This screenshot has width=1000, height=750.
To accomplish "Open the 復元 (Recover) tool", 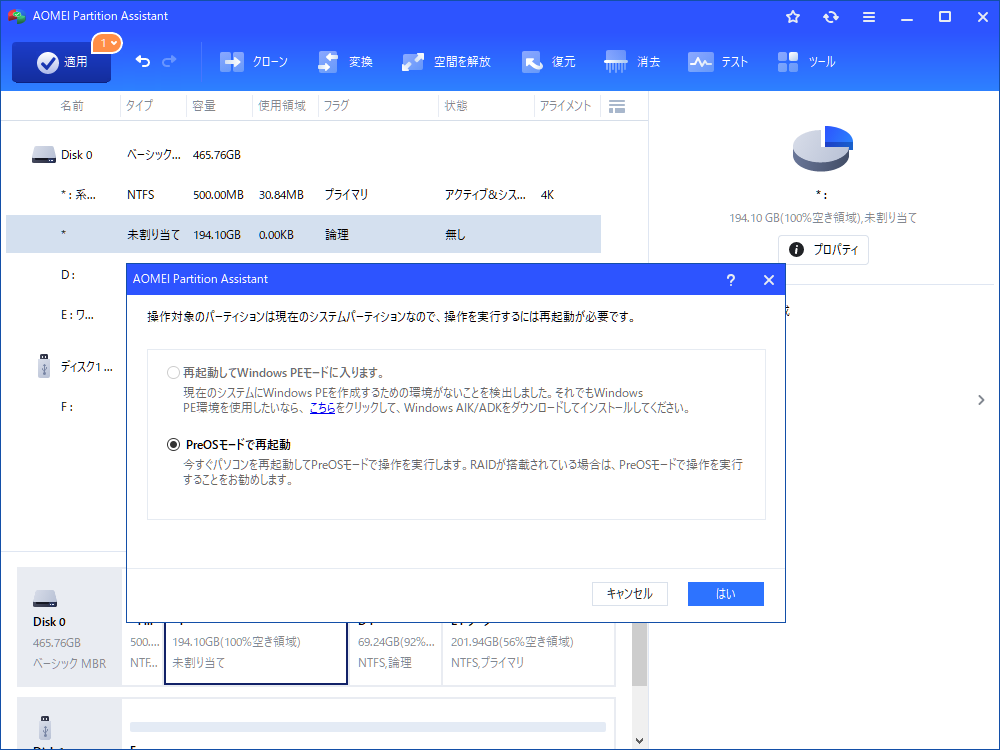I will (x=548, y=62).
